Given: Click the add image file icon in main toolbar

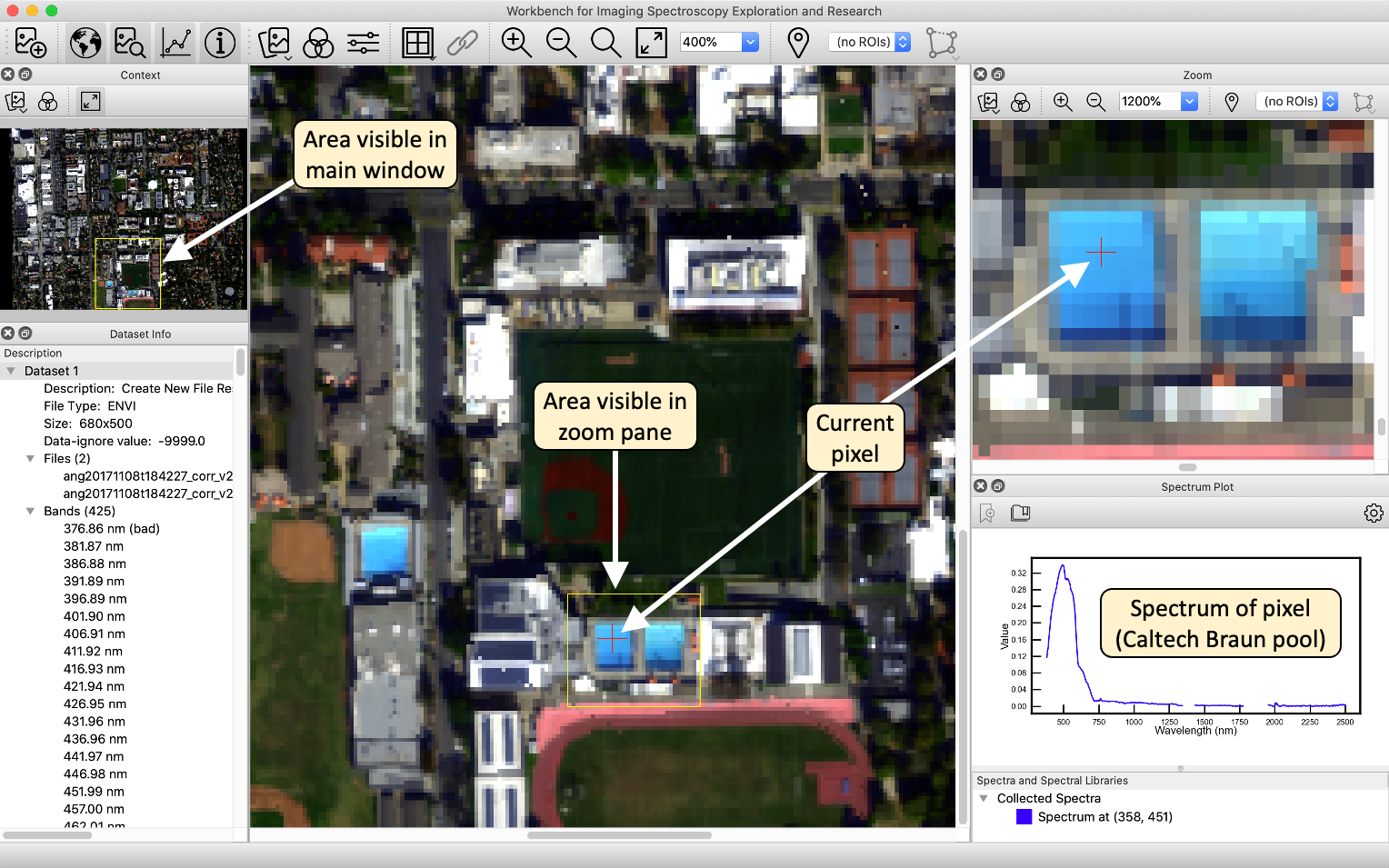Looking at the screenshot, I should (x=30, y=43).
